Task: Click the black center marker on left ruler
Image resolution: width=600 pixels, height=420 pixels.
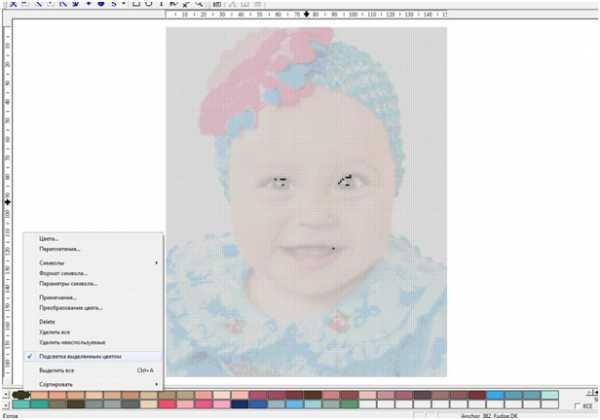Action: pyautogui.click(x=7, y=201)
